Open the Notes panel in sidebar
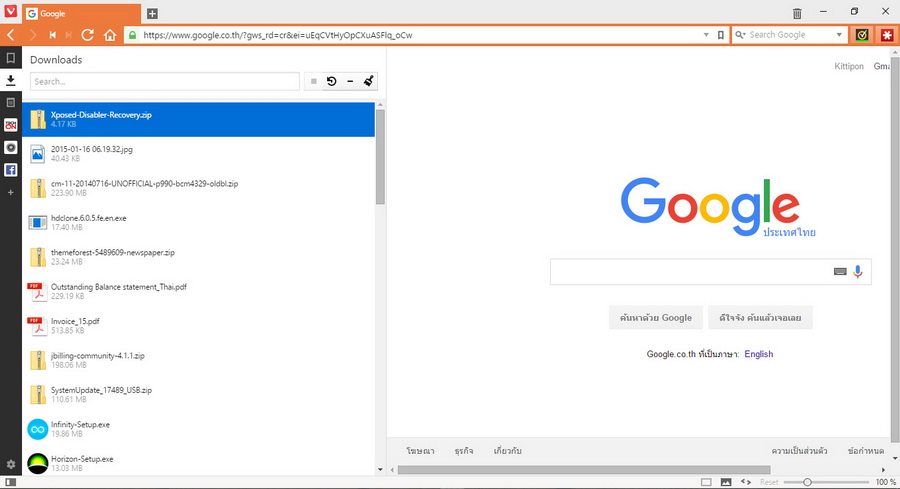The height and width of the screenshot is (489, 900). [x=10, y=103]
